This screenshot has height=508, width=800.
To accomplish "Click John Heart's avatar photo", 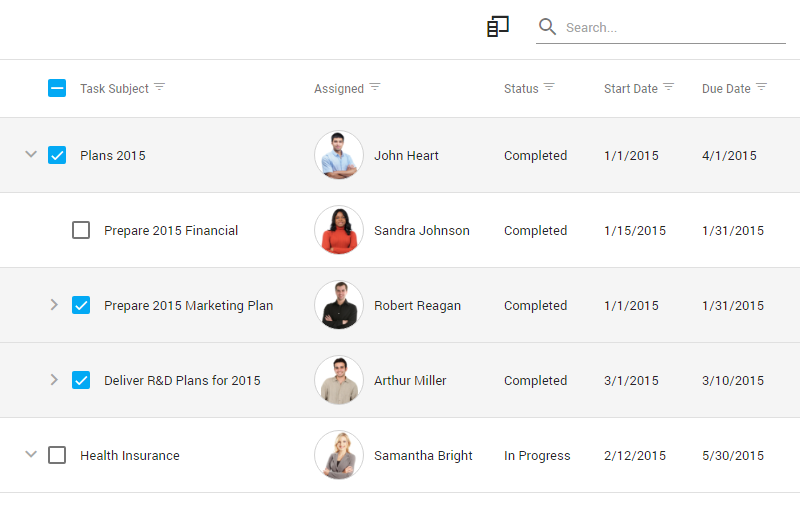I will pyautogui.click(x=339, y=155).
